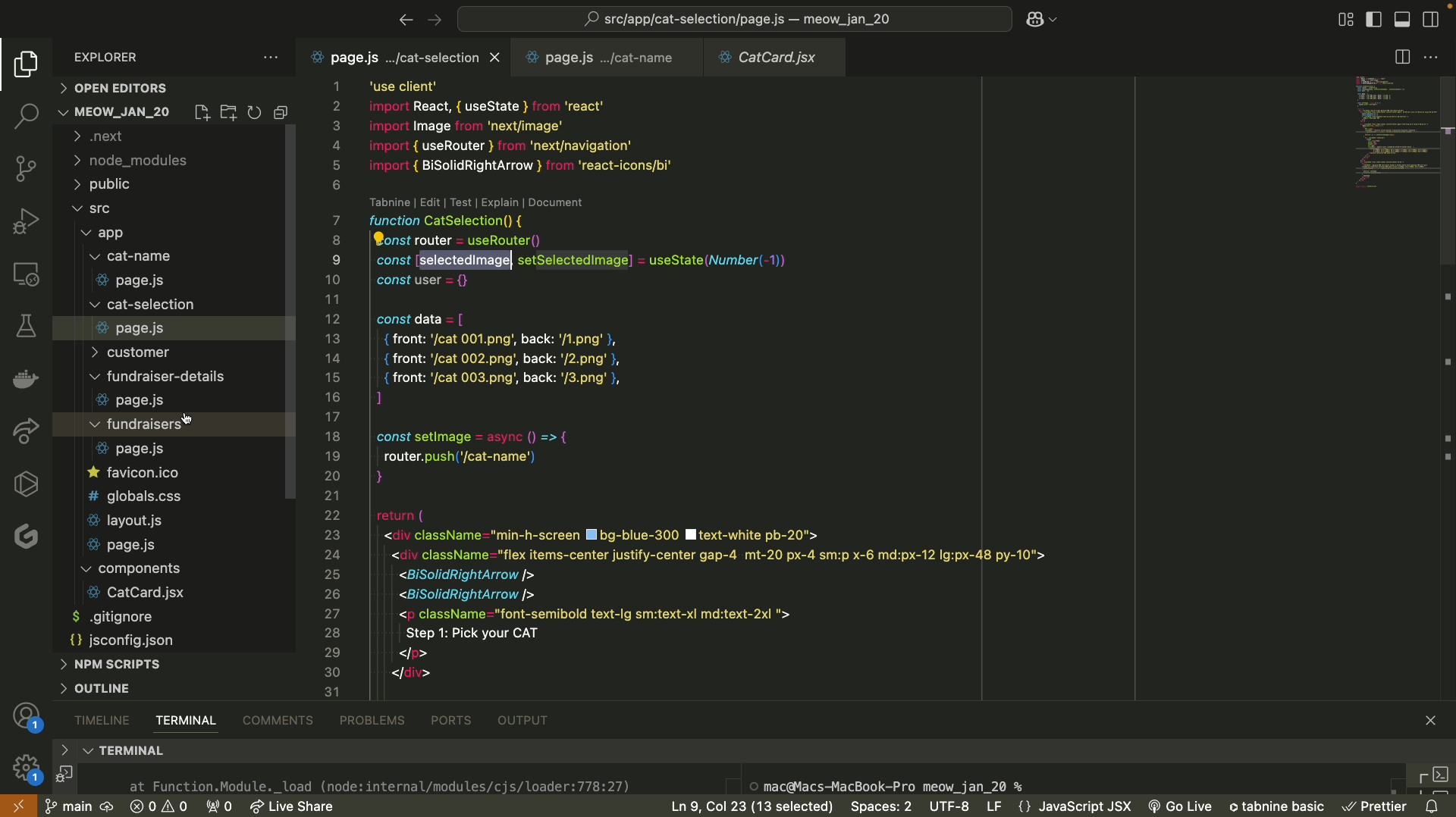
Task: Split the editor to the right
Action: (x=1402, y=58)
